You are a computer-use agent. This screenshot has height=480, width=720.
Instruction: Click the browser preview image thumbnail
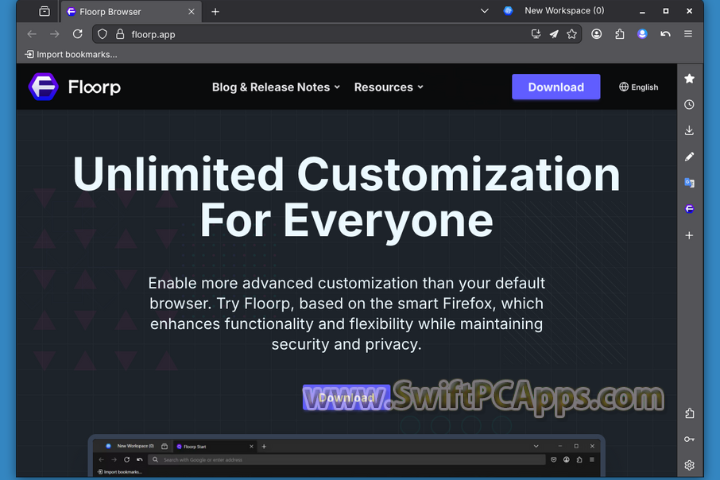(347, 456)
